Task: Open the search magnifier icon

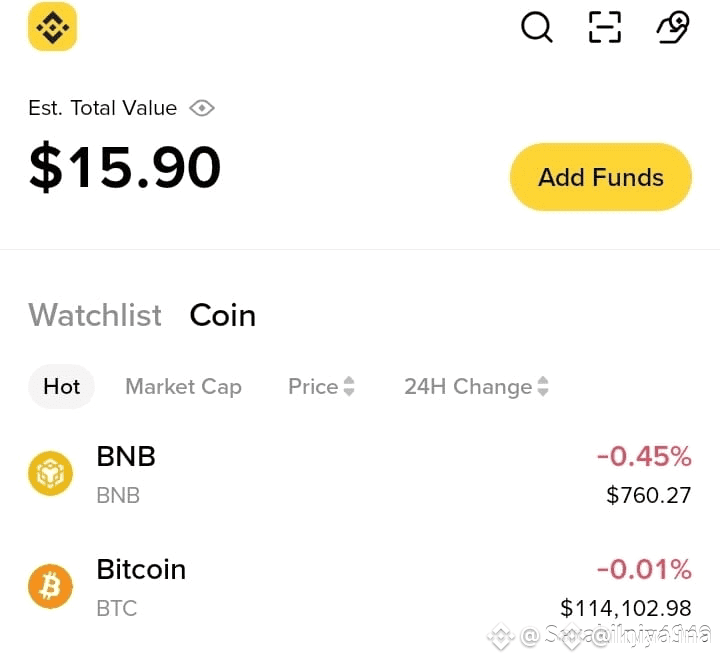Action: 536,27
